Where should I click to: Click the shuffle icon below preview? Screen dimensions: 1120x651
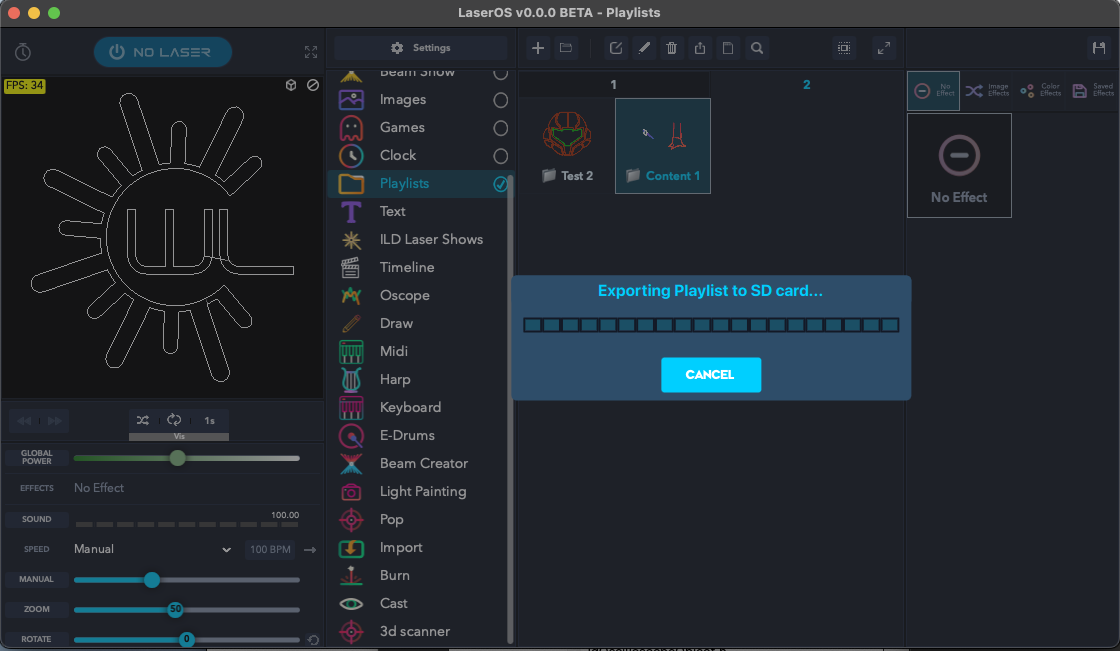tap(143, 420)
